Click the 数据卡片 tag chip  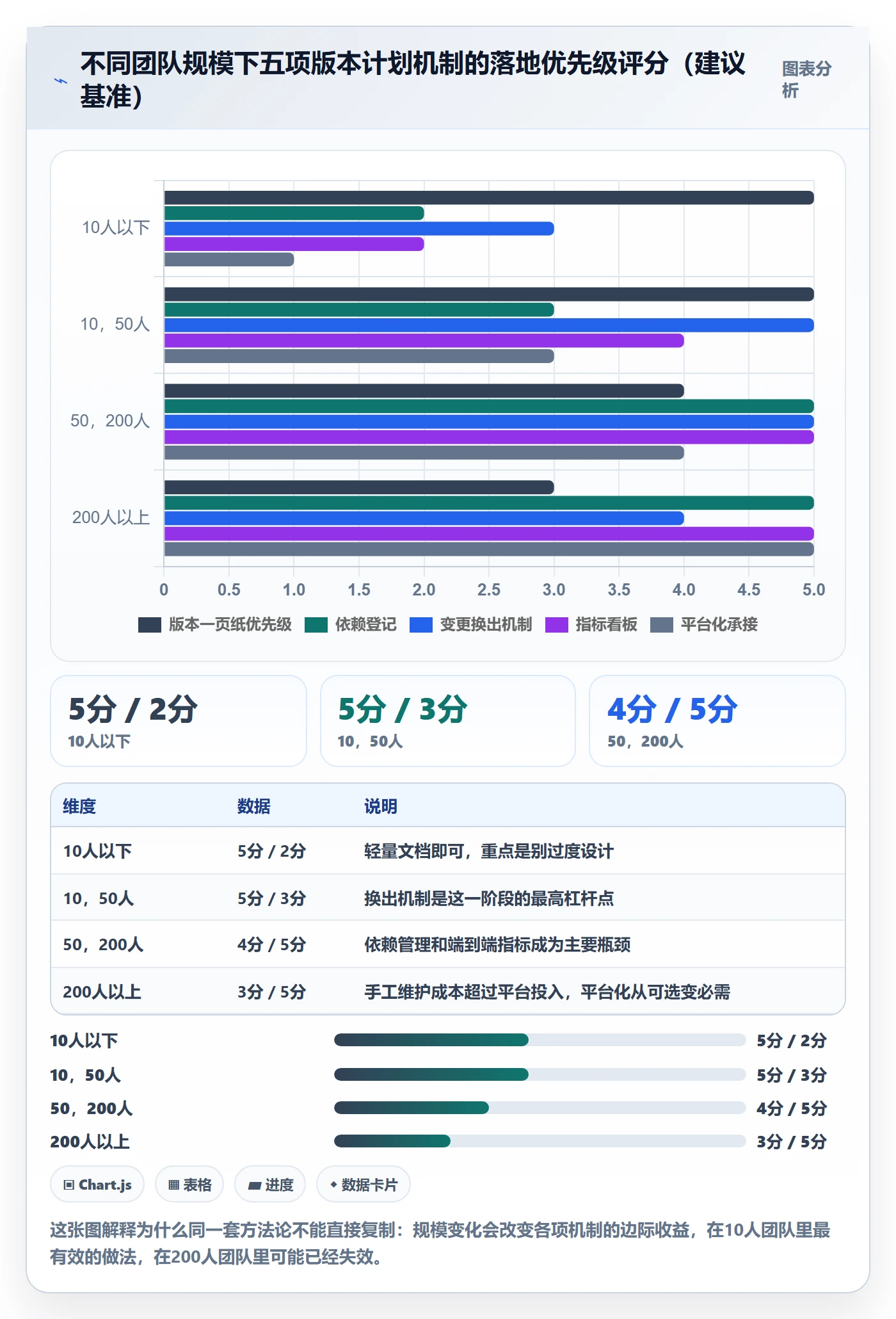pos(364,1185)
